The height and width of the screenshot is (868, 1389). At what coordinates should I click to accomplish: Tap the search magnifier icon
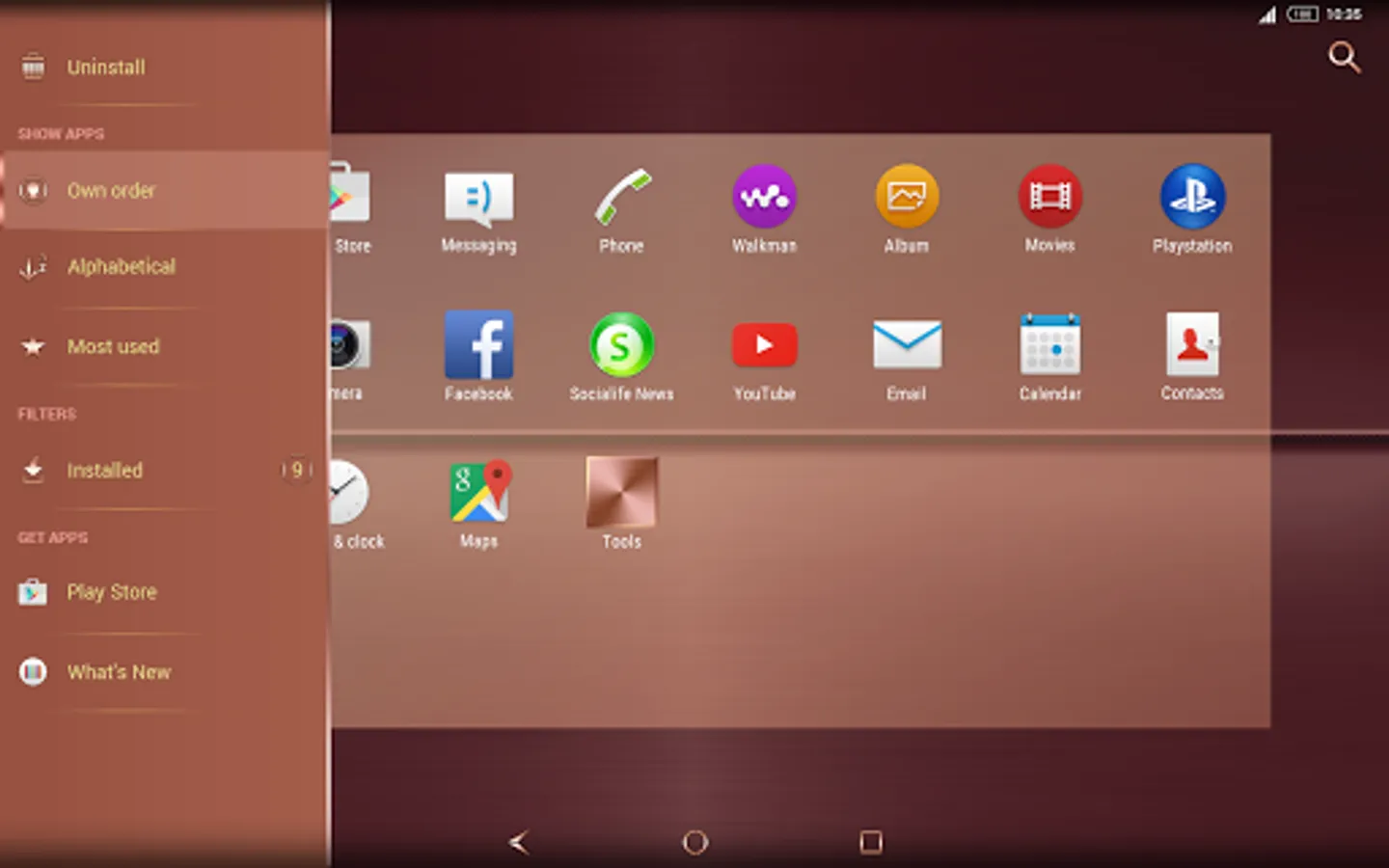pos(1344,57)
